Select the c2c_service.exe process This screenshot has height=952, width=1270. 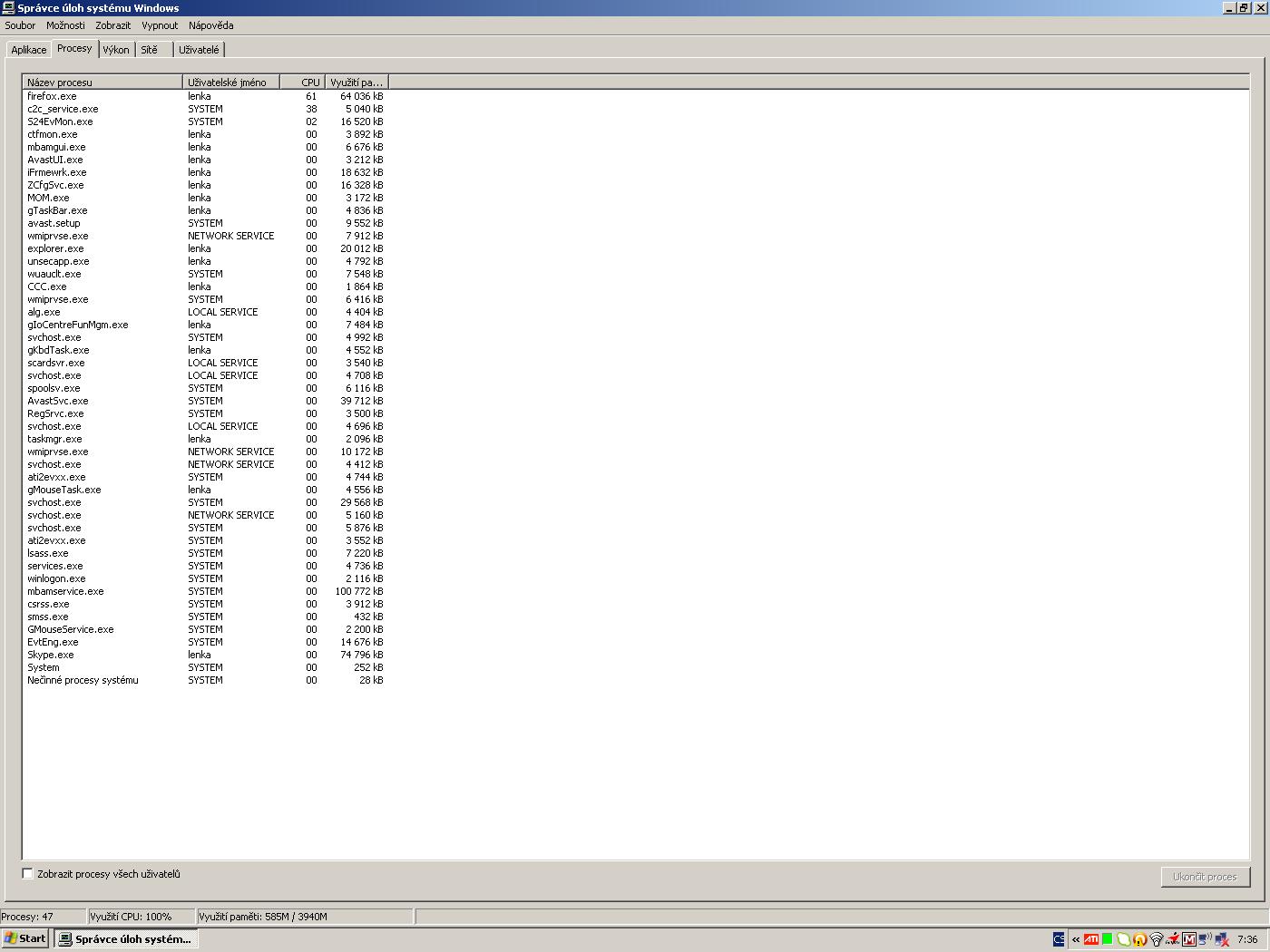click(x=205, y=109)
